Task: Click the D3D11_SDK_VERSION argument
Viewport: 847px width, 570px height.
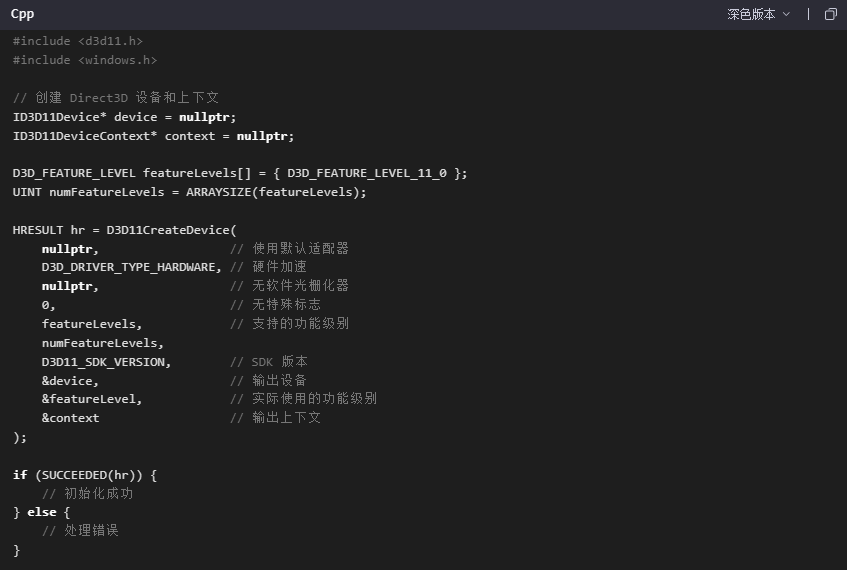Action: (x=106, y=361)
